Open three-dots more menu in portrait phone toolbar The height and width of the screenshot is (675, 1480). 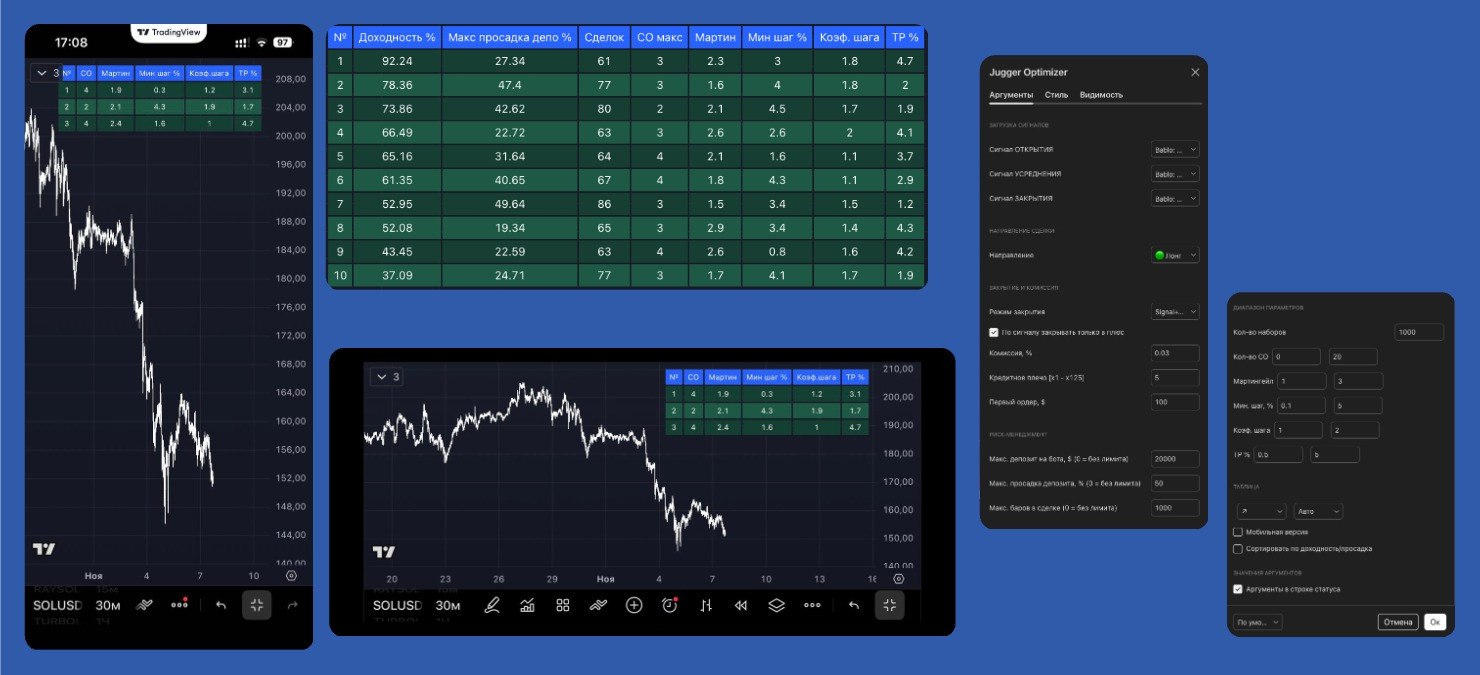point(180,604)
